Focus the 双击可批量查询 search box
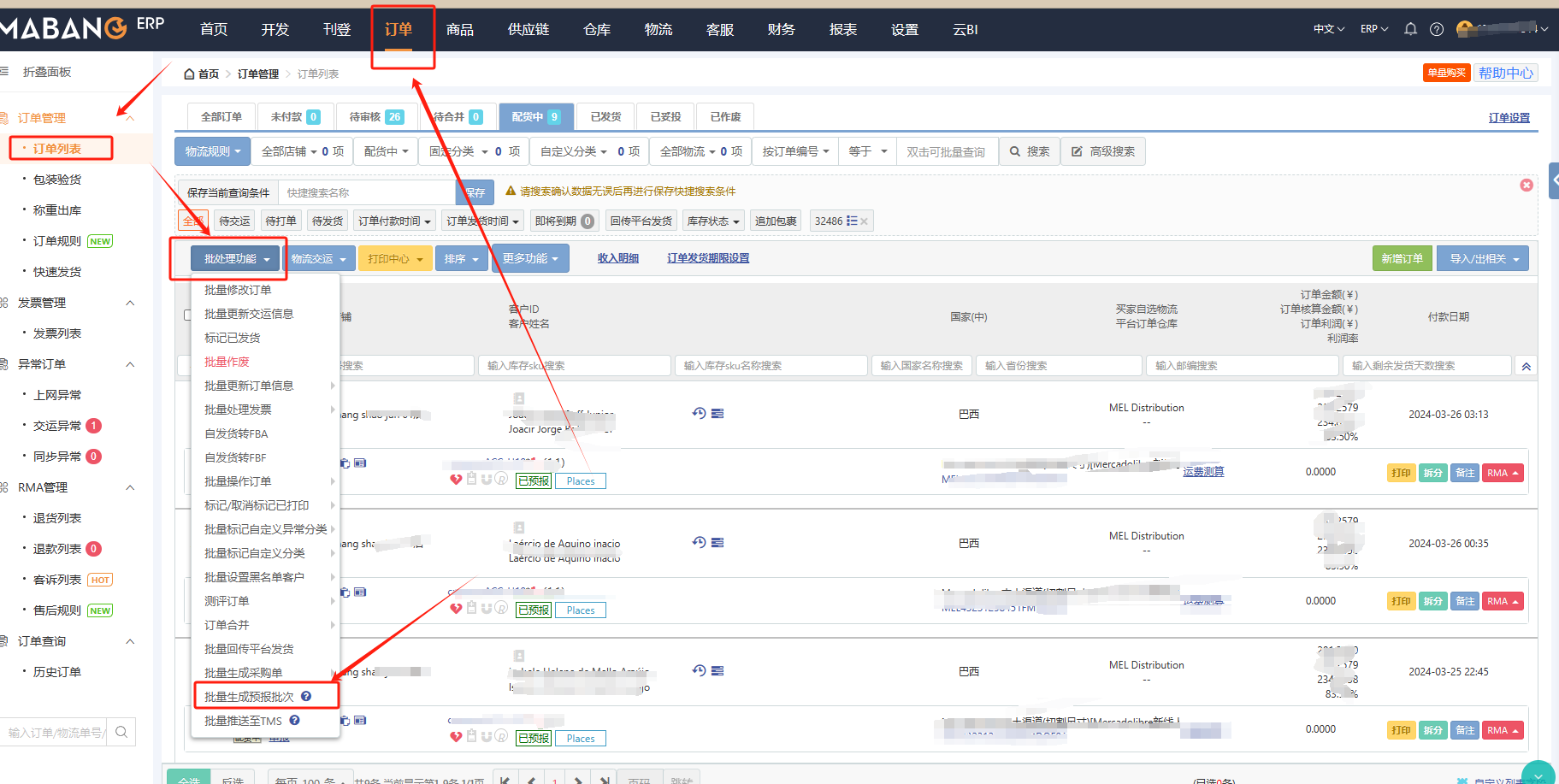 click(946, 151)
